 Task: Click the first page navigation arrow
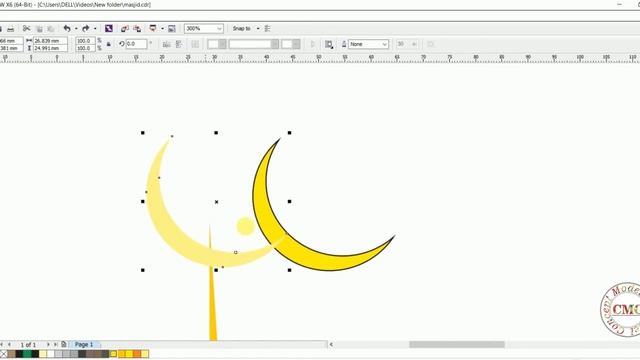click(2, 344)
